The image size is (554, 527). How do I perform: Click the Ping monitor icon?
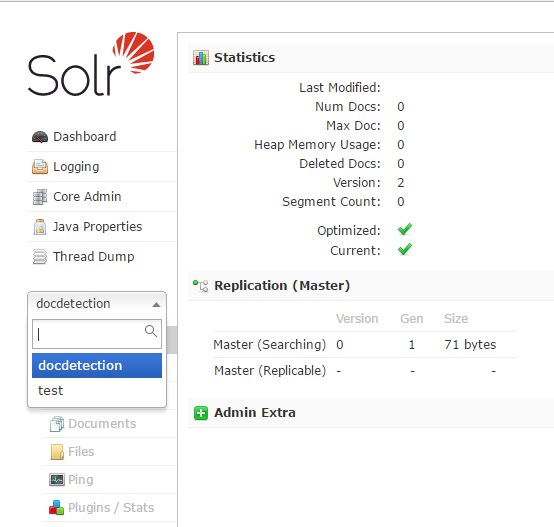[57, 480]
